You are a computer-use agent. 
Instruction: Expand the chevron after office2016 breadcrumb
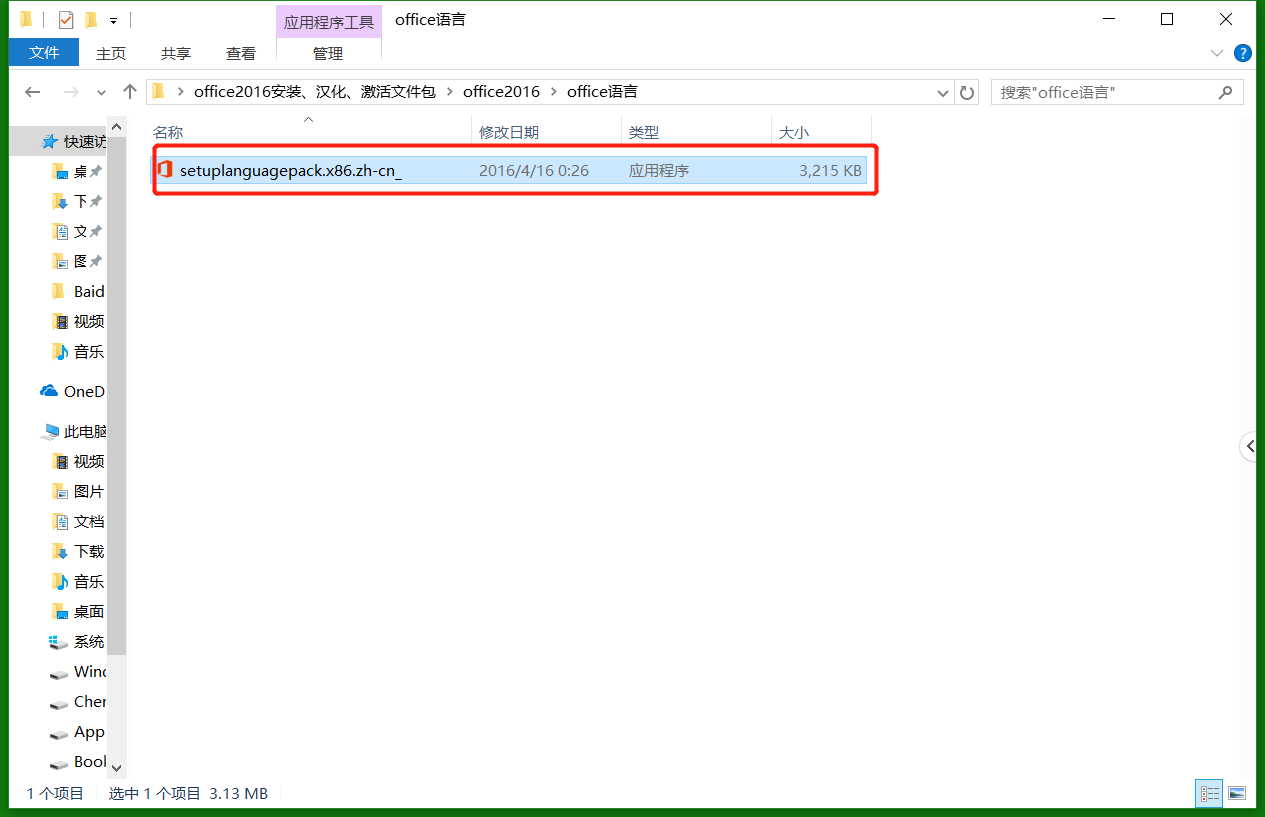[553, 92]
